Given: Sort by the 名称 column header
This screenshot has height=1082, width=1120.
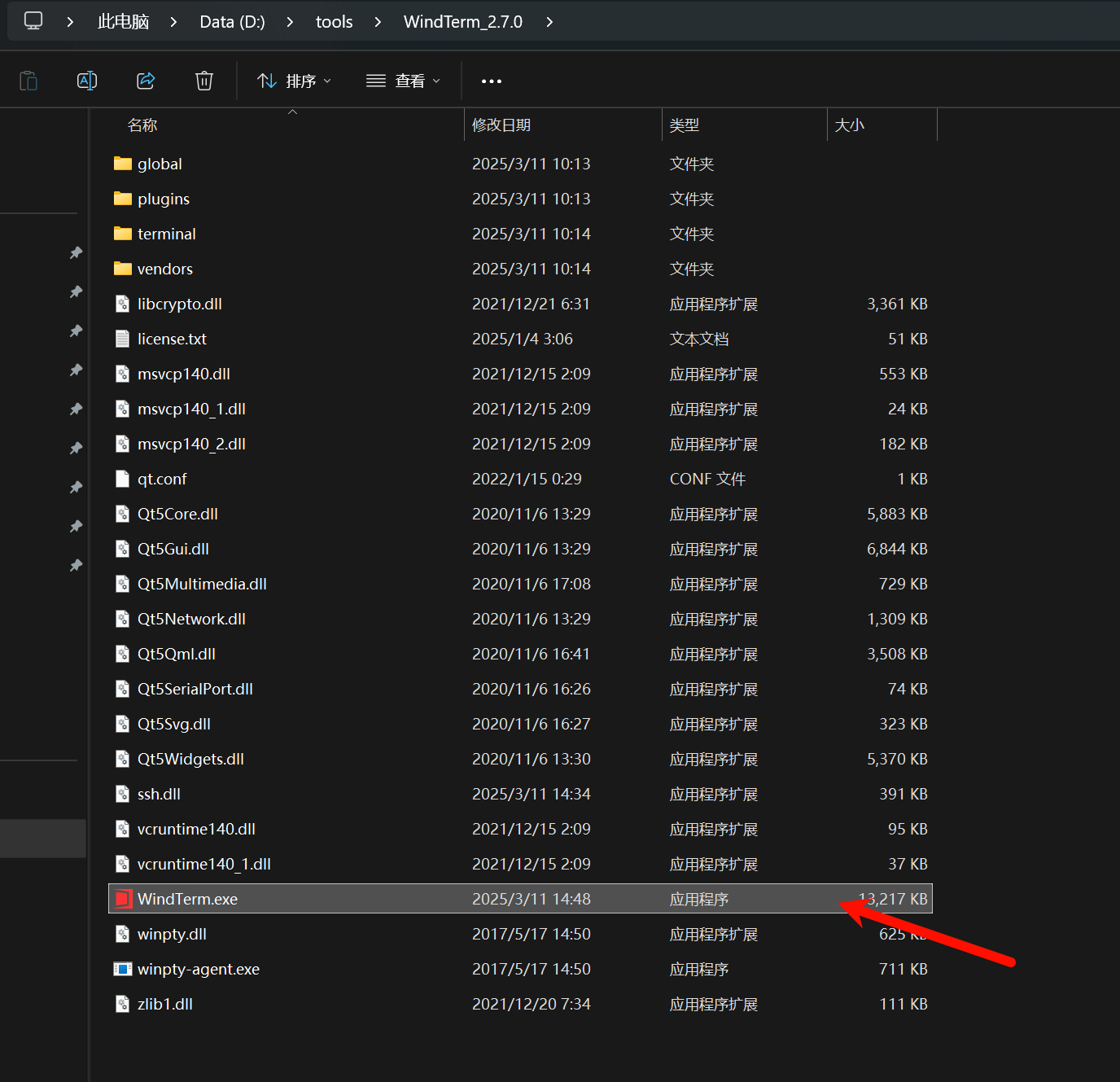Looking at the screenshot, I should tap(142, 125).
